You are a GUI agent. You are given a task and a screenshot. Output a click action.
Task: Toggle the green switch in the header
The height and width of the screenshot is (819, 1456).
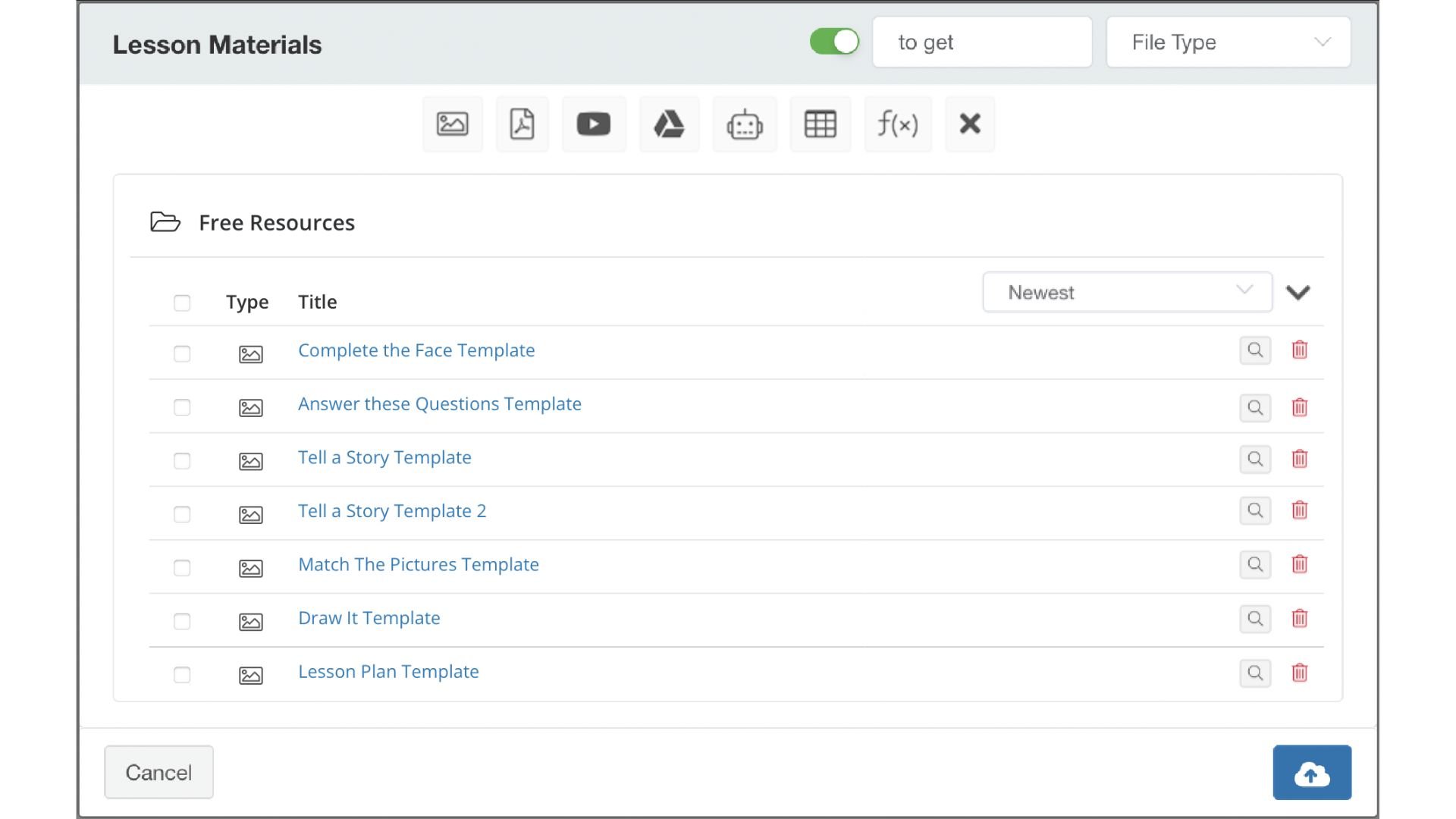834,42
